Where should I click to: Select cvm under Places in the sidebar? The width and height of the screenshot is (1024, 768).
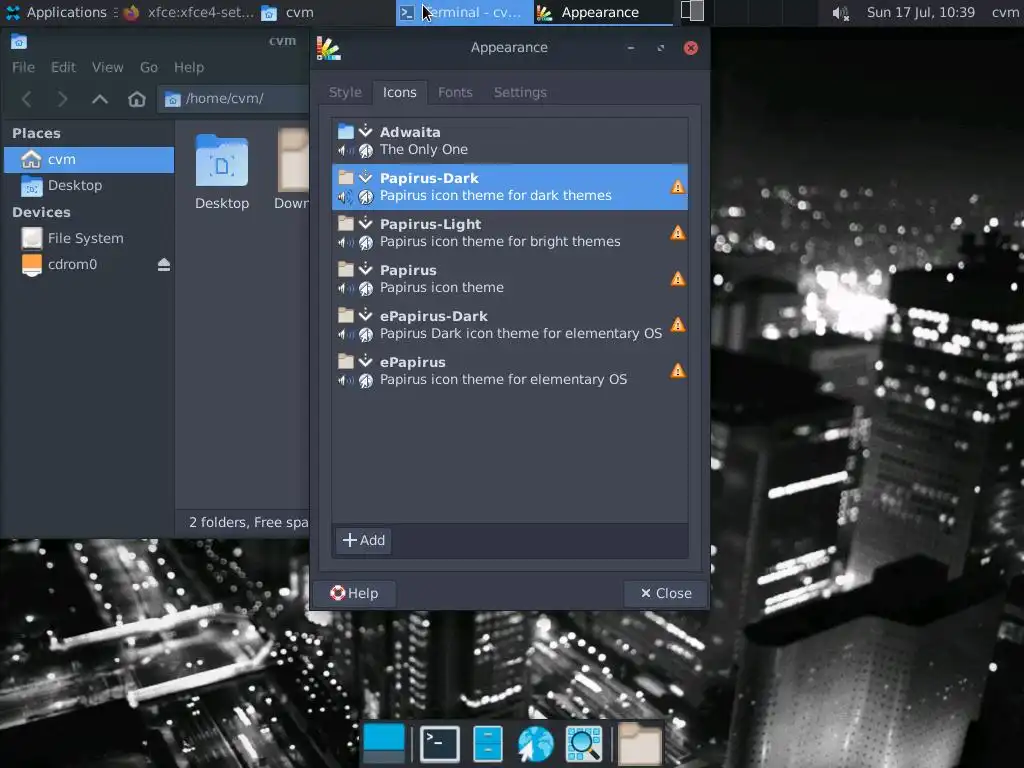click(89, 160)
